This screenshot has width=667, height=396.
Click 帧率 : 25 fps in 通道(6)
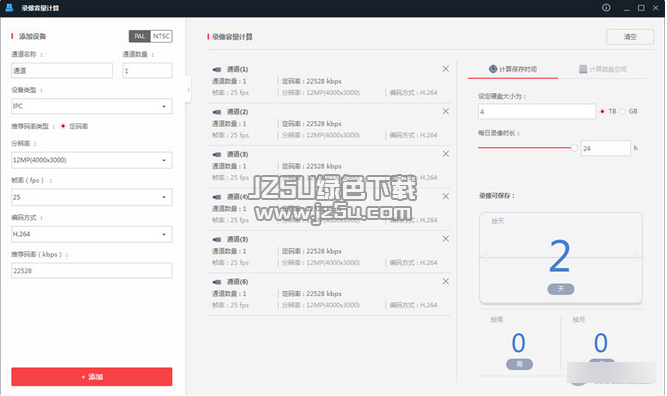click(x=231, y=305)
